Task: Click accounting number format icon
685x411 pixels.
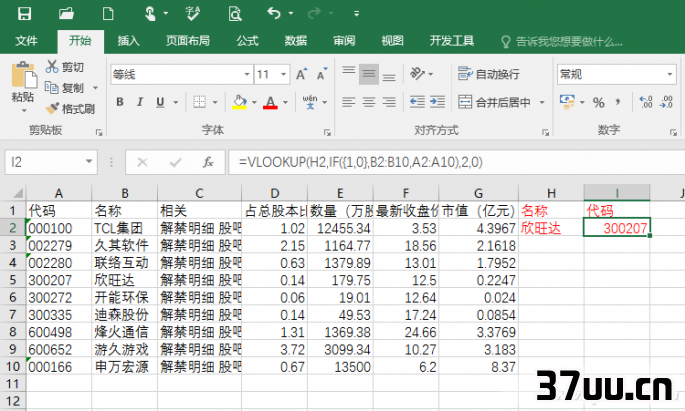Action: (567, 102)
